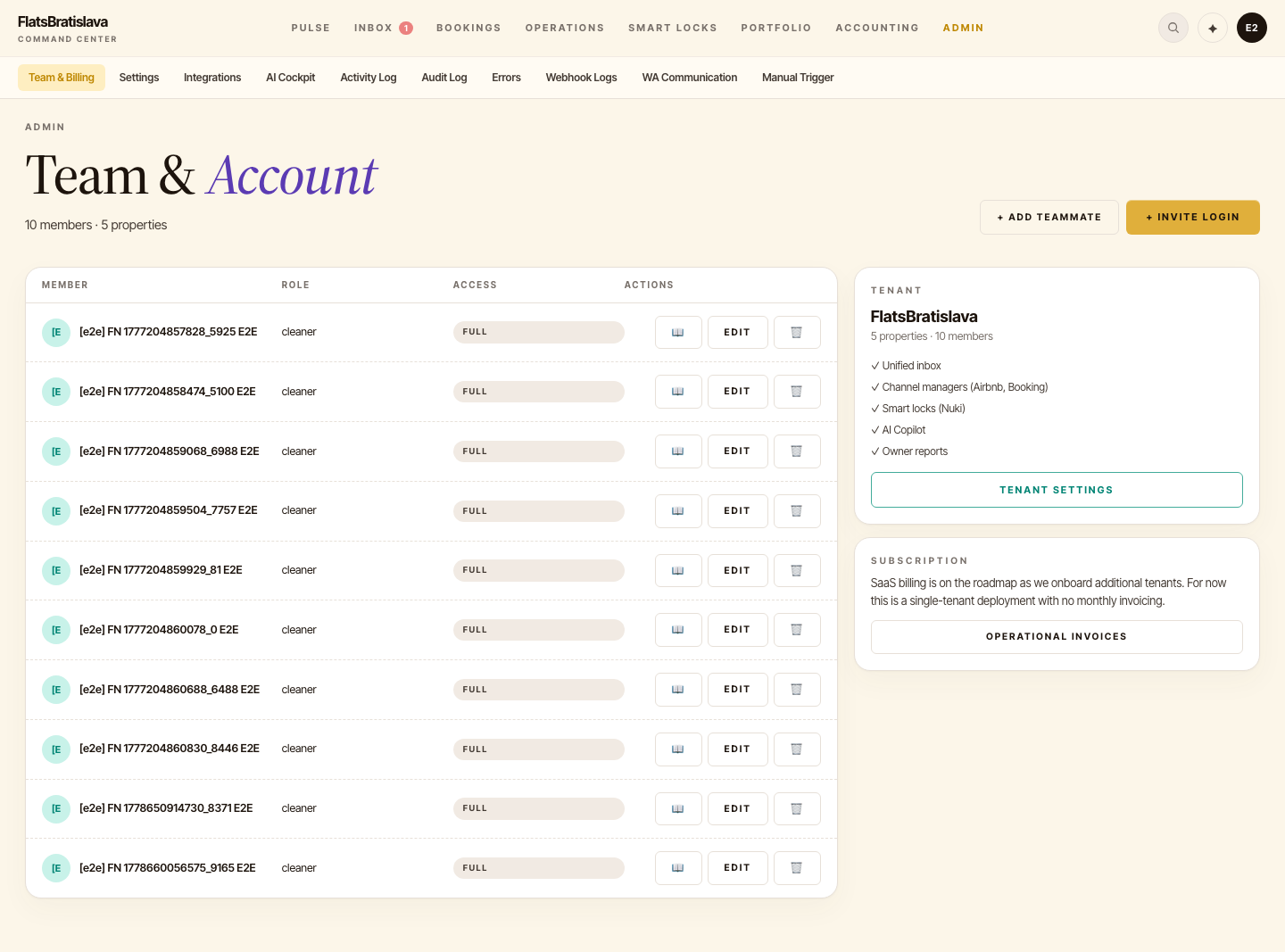Go to Portfolio section

point(776,28)
